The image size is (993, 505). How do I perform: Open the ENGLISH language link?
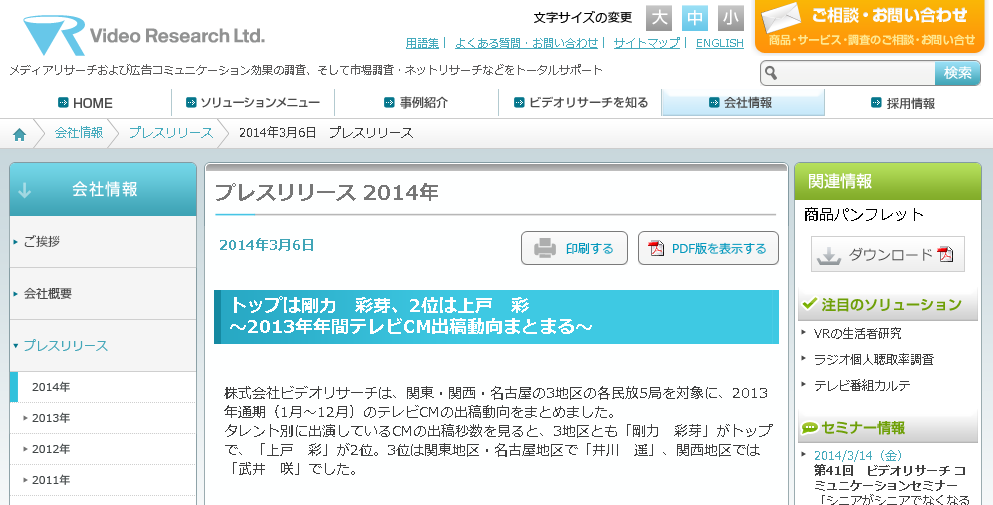(719, 43)
